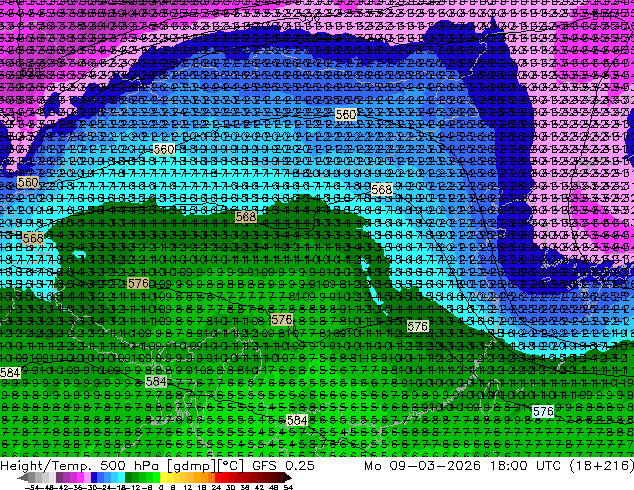Pick the bright red legend swatch above 24
634x490 pixels.
(x=218, y=478)
